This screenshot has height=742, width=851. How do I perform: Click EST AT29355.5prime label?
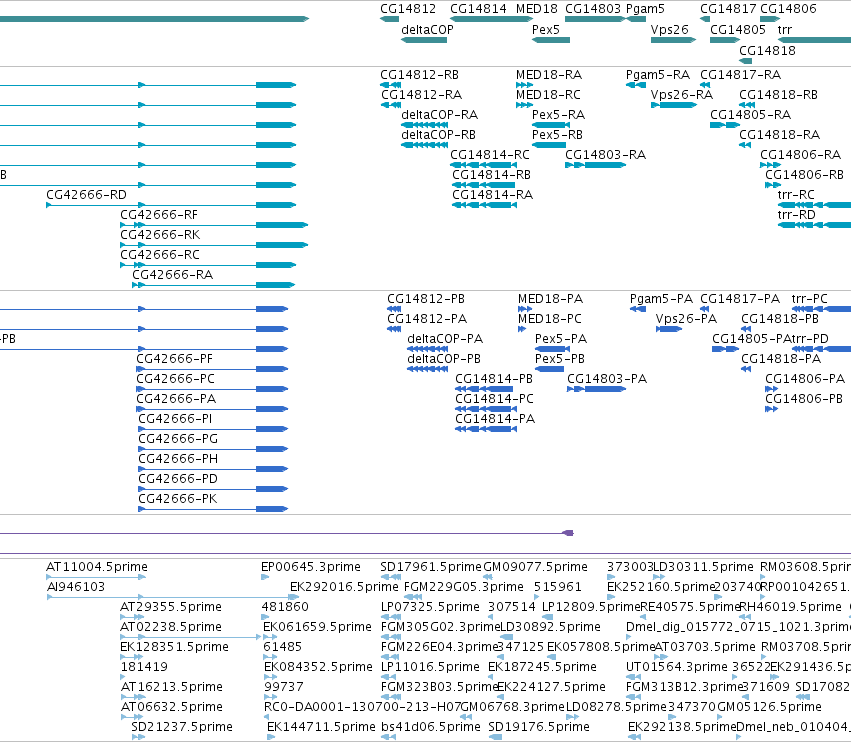click(x=170, y=607)
